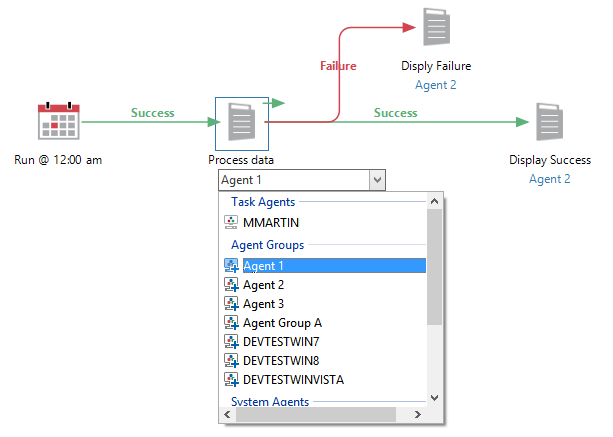The width and height of the screenshot is (613, 437).
Task: Click the Run @ 12:00 am calendar icon
Action: [57, 121]
